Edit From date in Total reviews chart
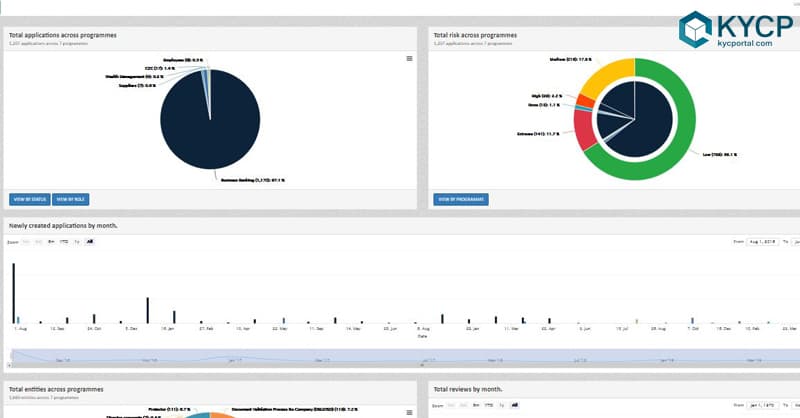The width and height of the screenshot is (800, 418). 763,405
